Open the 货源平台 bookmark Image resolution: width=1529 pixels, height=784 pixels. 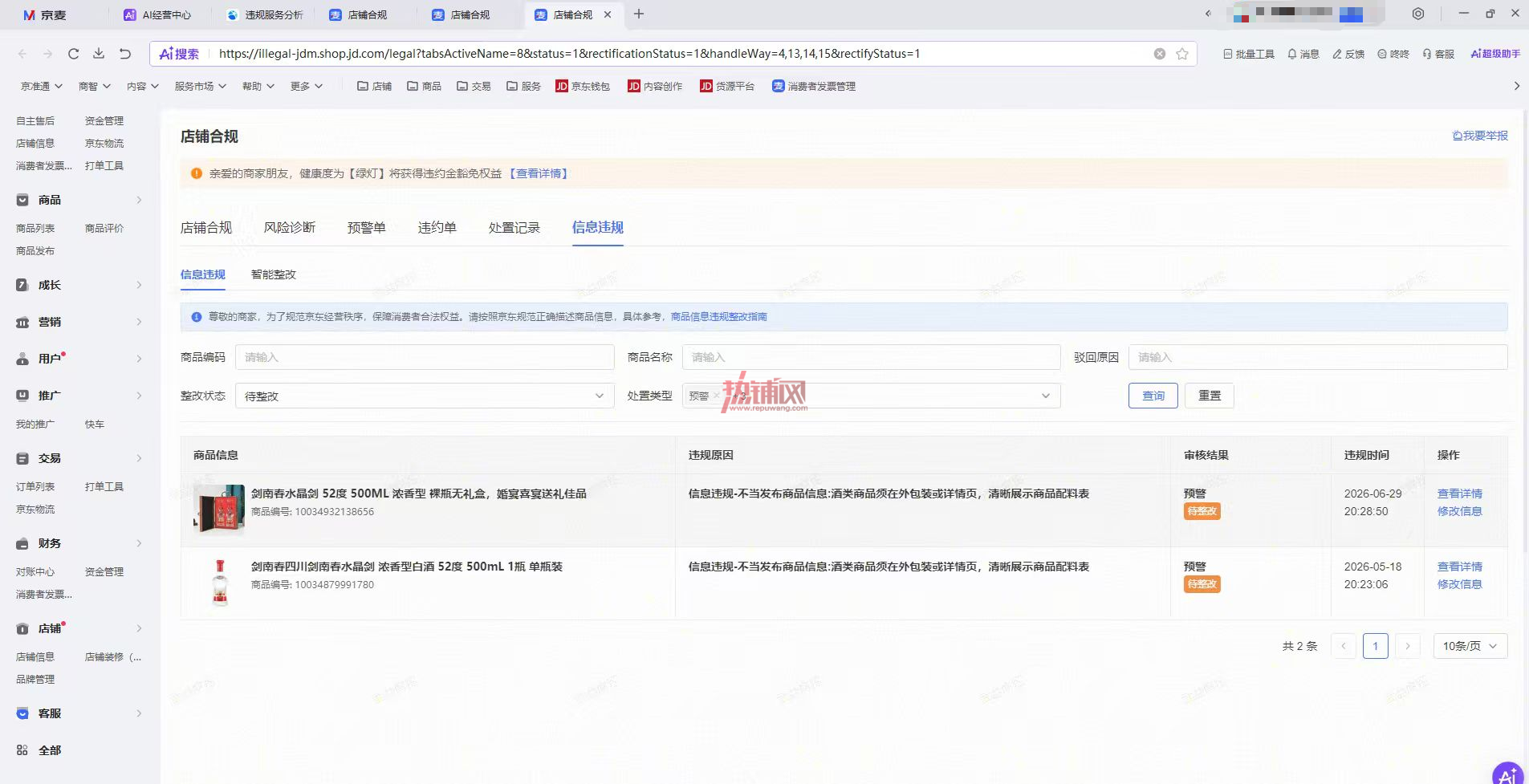click(x=727, y=86)
